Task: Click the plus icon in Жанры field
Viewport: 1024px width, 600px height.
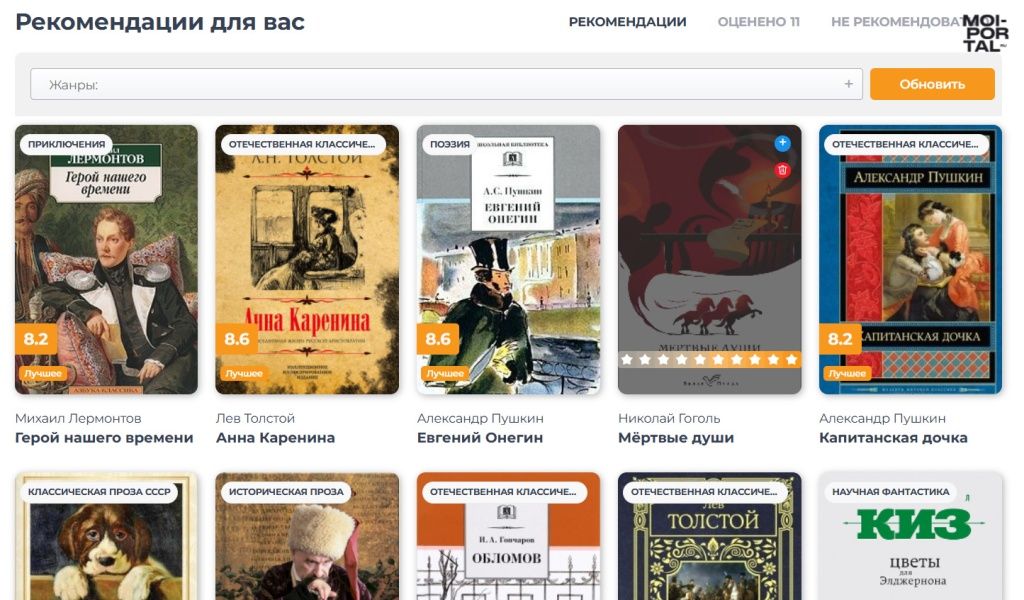Action: tap(848, 84)
